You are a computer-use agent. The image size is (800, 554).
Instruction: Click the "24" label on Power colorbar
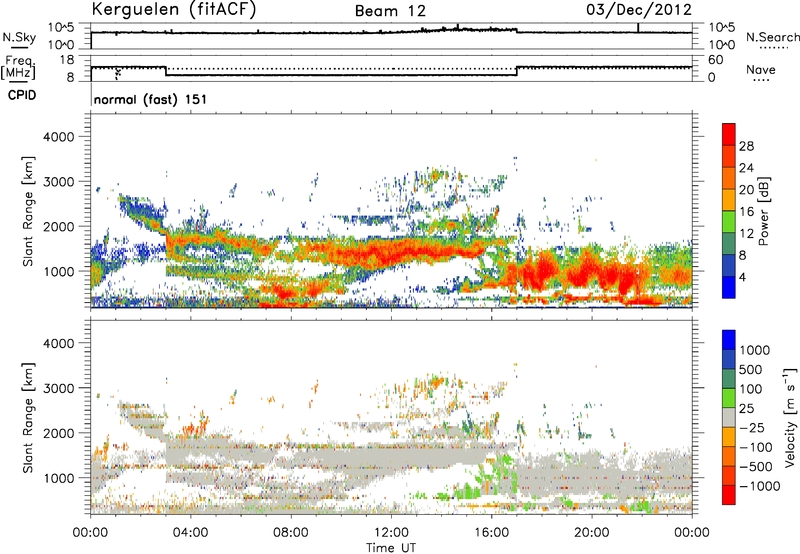click(746, 168)
